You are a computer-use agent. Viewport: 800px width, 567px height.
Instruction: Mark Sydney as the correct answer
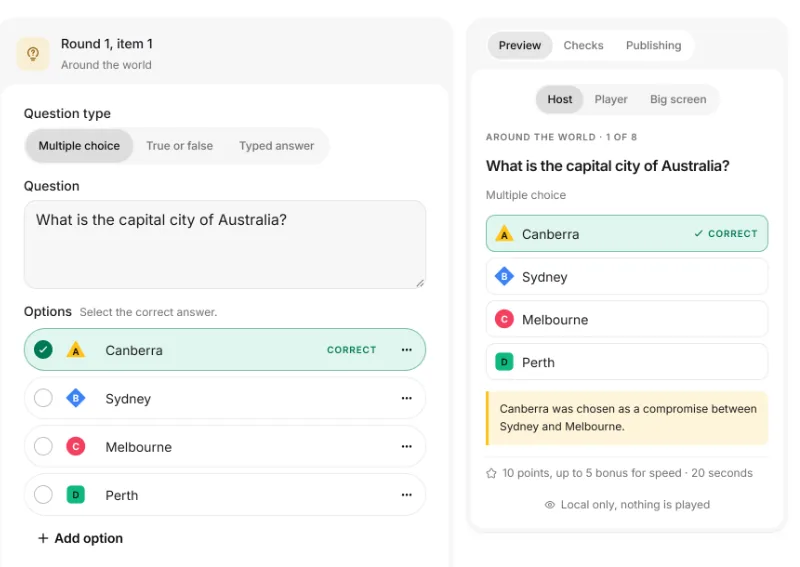pyautogui.click(x=43, y=398)
